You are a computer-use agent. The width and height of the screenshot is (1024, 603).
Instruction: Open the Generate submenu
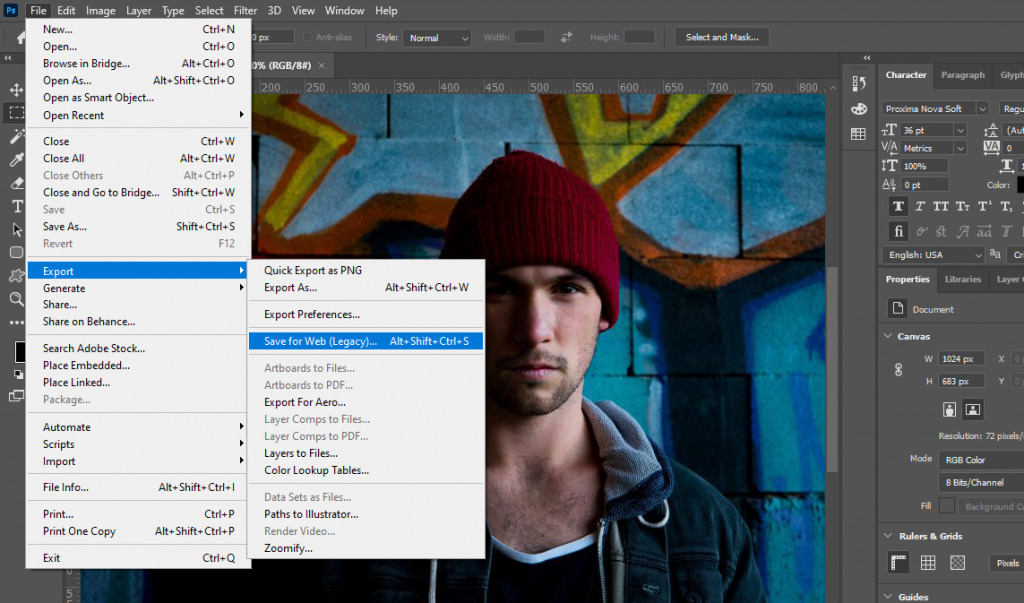coord(137,288)
